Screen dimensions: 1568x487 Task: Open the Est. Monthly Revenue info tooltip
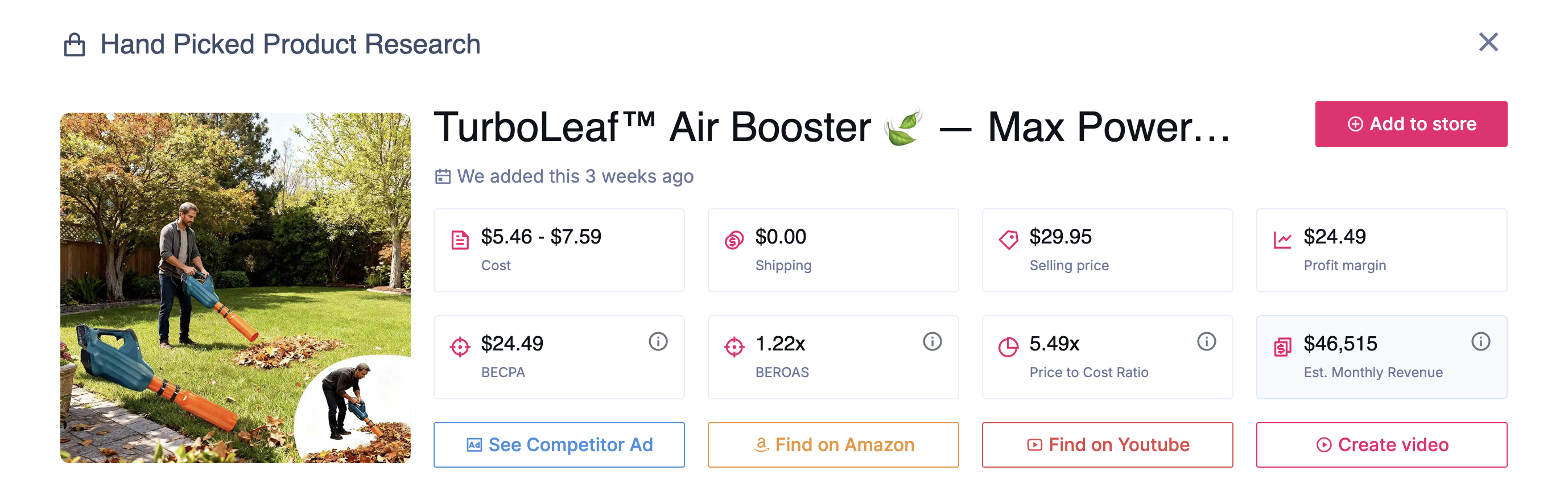pyautogui.click(x=1479, y=341)
